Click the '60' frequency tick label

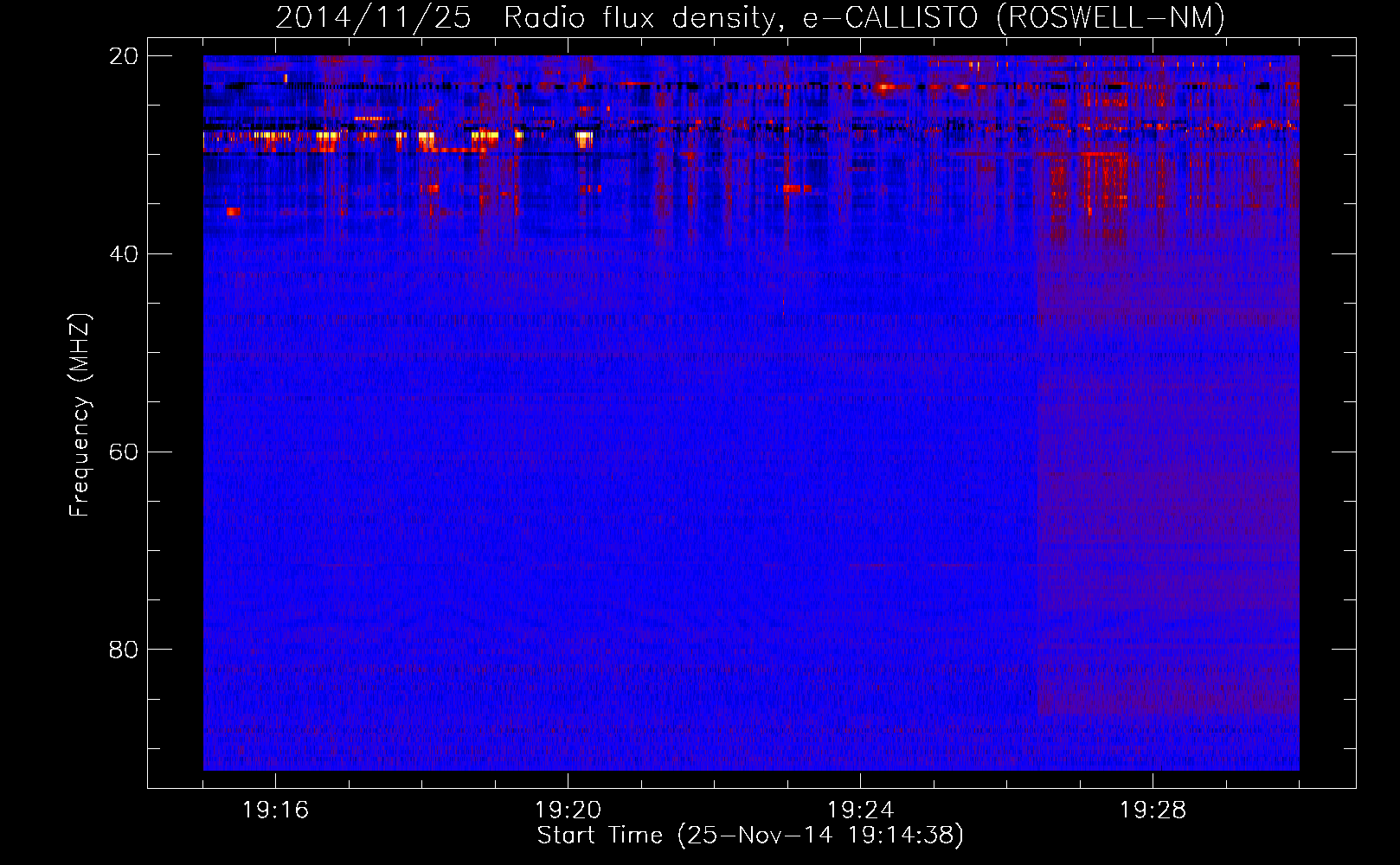124,452
